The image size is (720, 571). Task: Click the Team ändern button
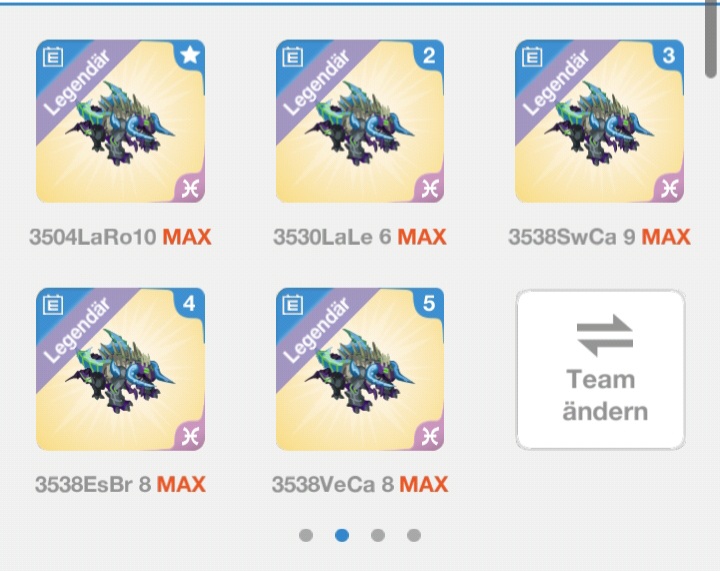(x=601, y=369)
